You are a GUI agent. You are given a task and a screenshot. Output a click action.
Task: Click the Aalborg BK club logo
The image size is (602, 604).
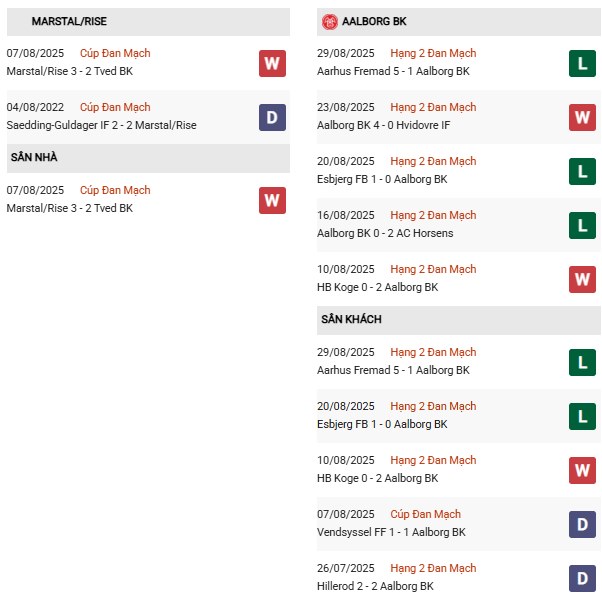[329, 21]
